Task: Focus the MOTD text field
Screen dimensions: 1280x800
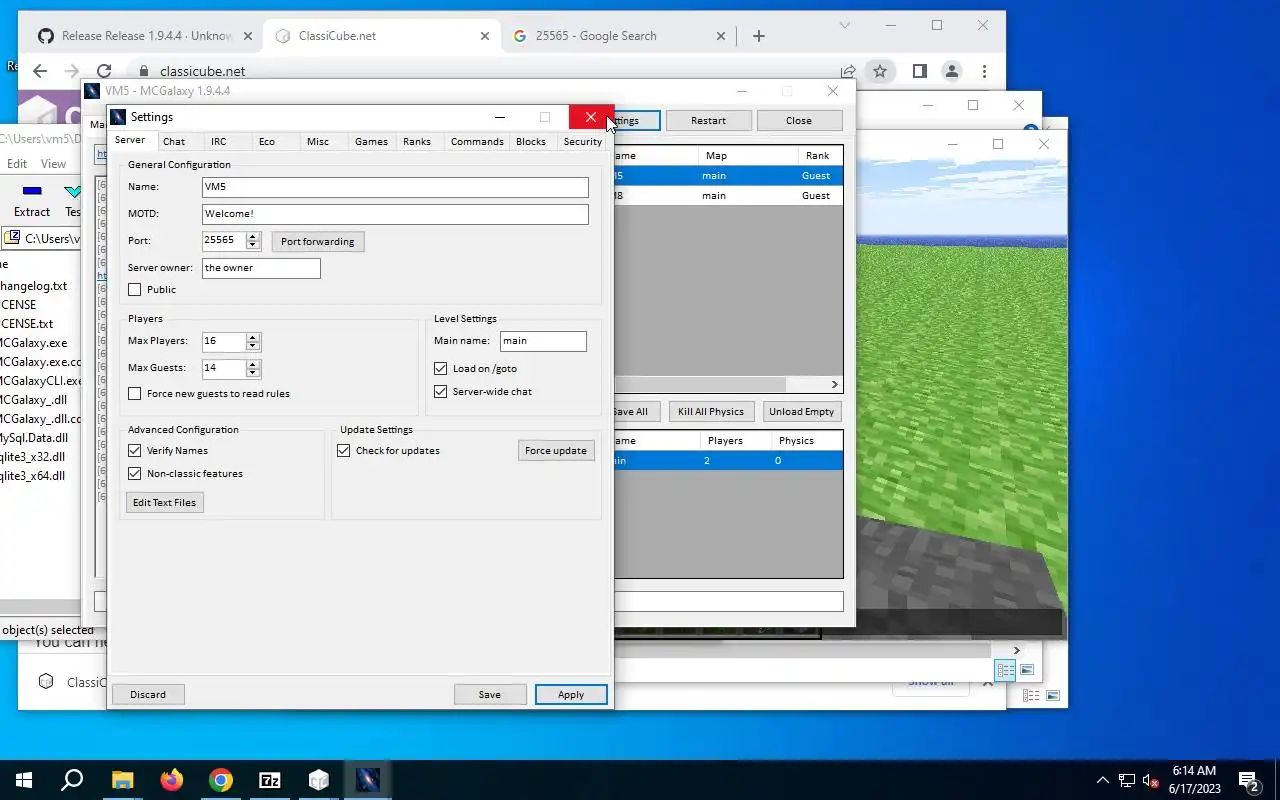Action: pyautogui.click(x=395, y=214)
